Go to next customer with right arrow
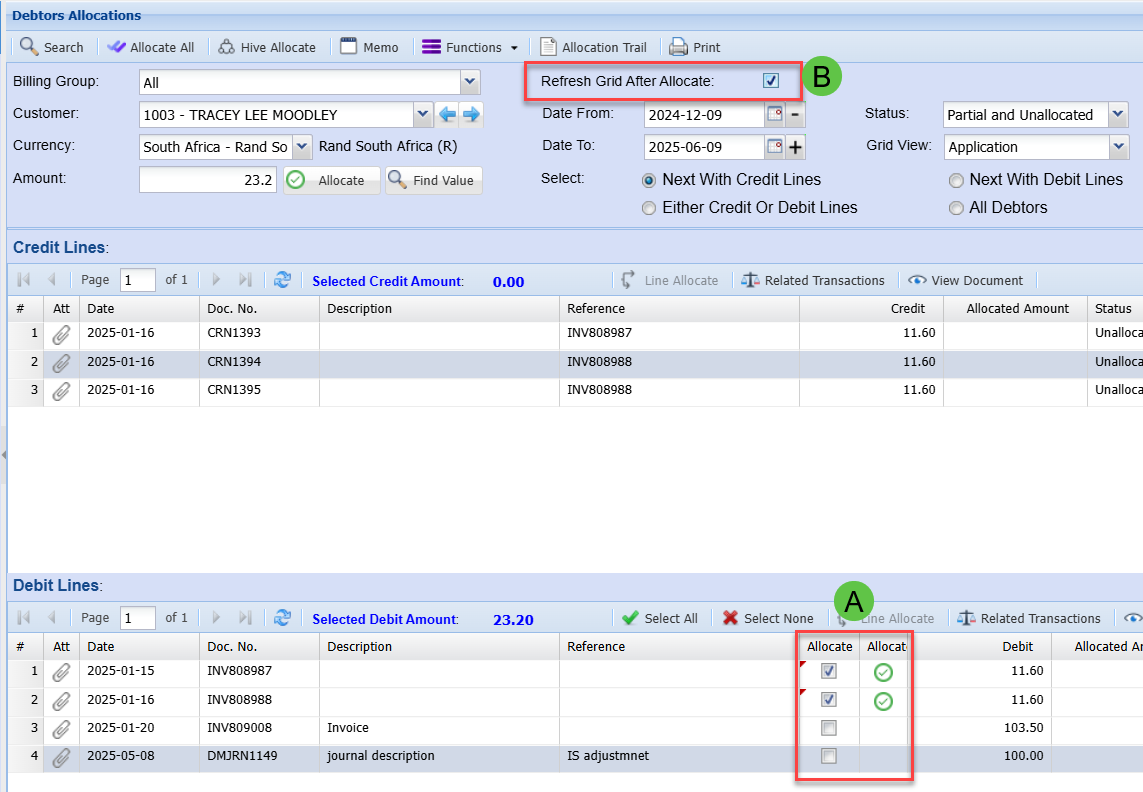The image size is (1143, 792). (471, 115)
